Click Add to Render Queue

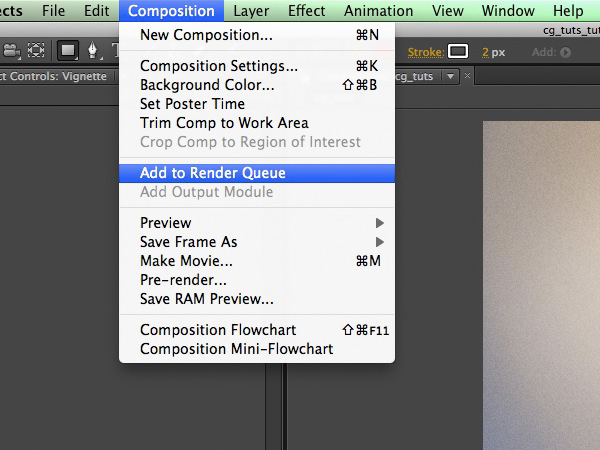(x=257, y=173)
